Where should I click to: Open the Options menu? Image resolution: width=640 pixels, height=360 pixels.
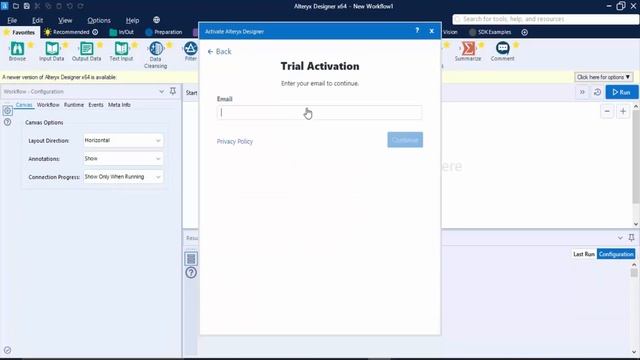(x=99, y=20)
